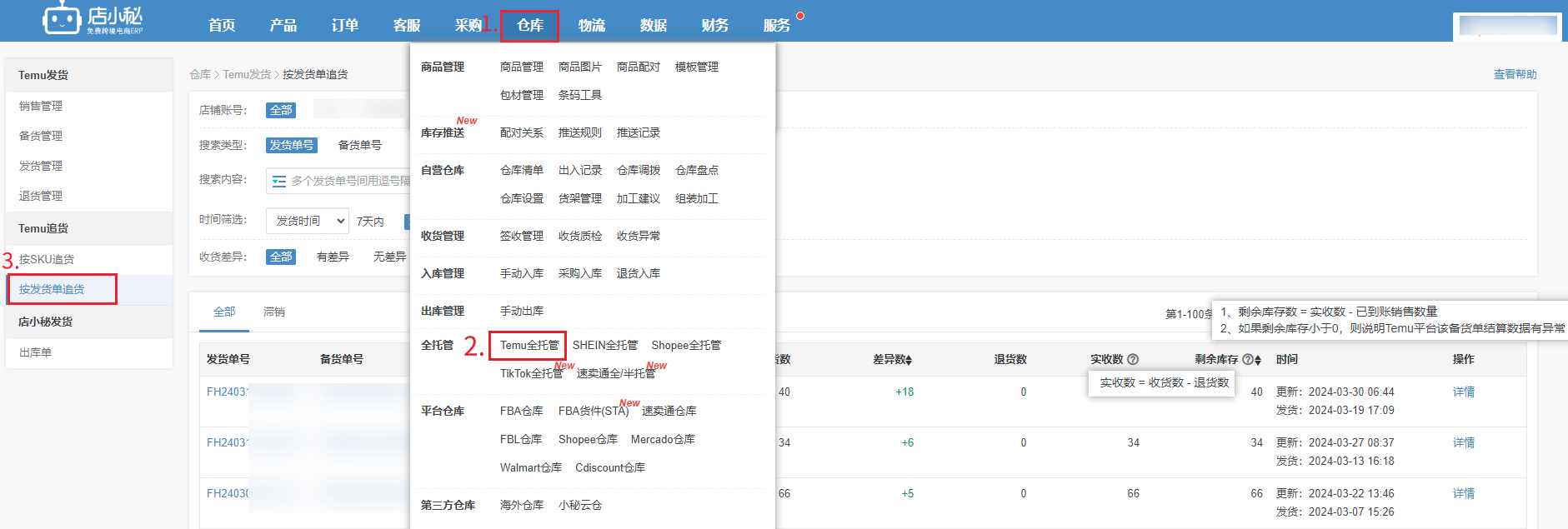Screen dimensions: 1568x529
Task: Open 配对关系 from menu
Action: coord(522,132)
